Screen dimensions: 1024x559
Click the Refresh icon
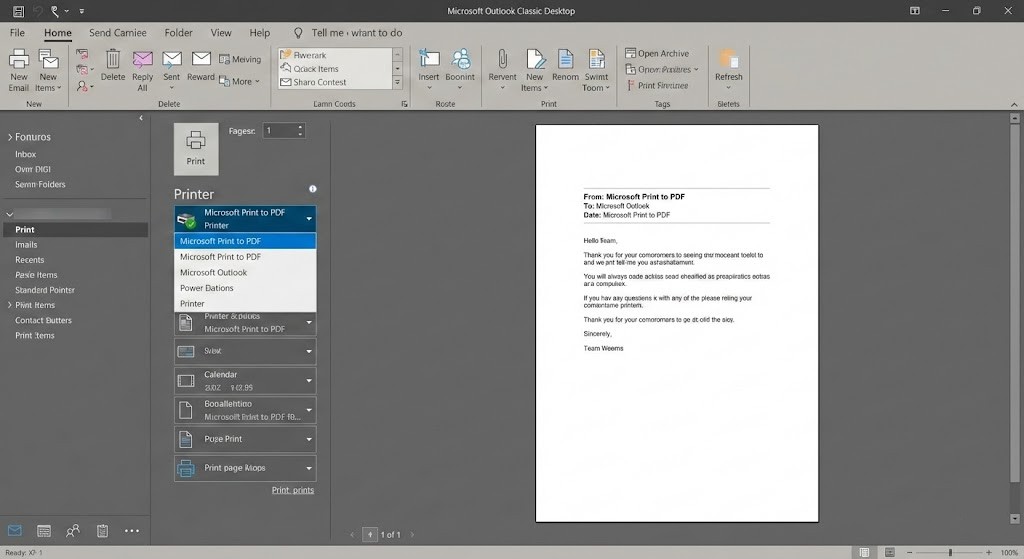click(x=729, y=59)
